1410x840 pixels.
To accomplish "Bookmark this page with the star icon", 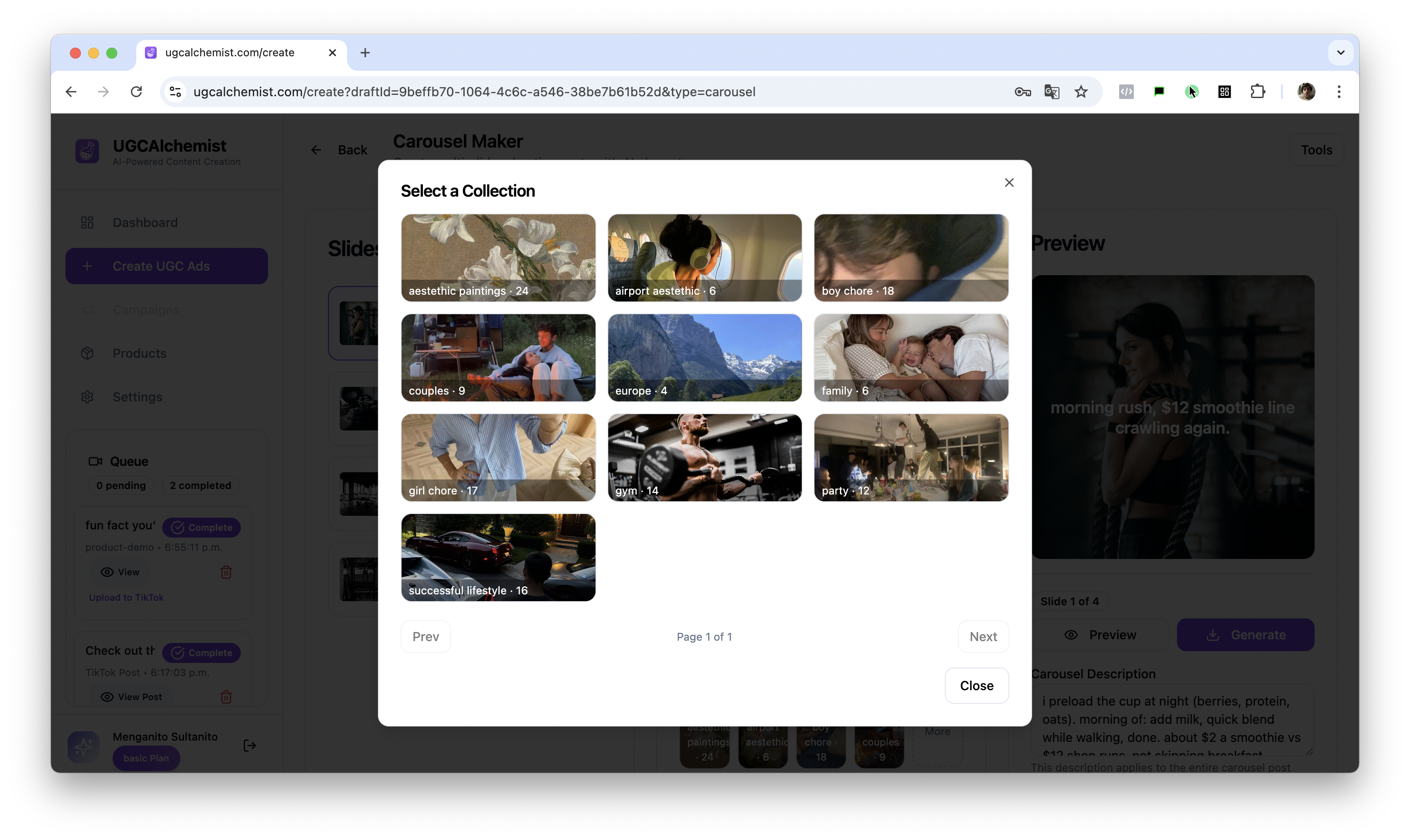I will pyautogui.click(x=1081, y=92).
